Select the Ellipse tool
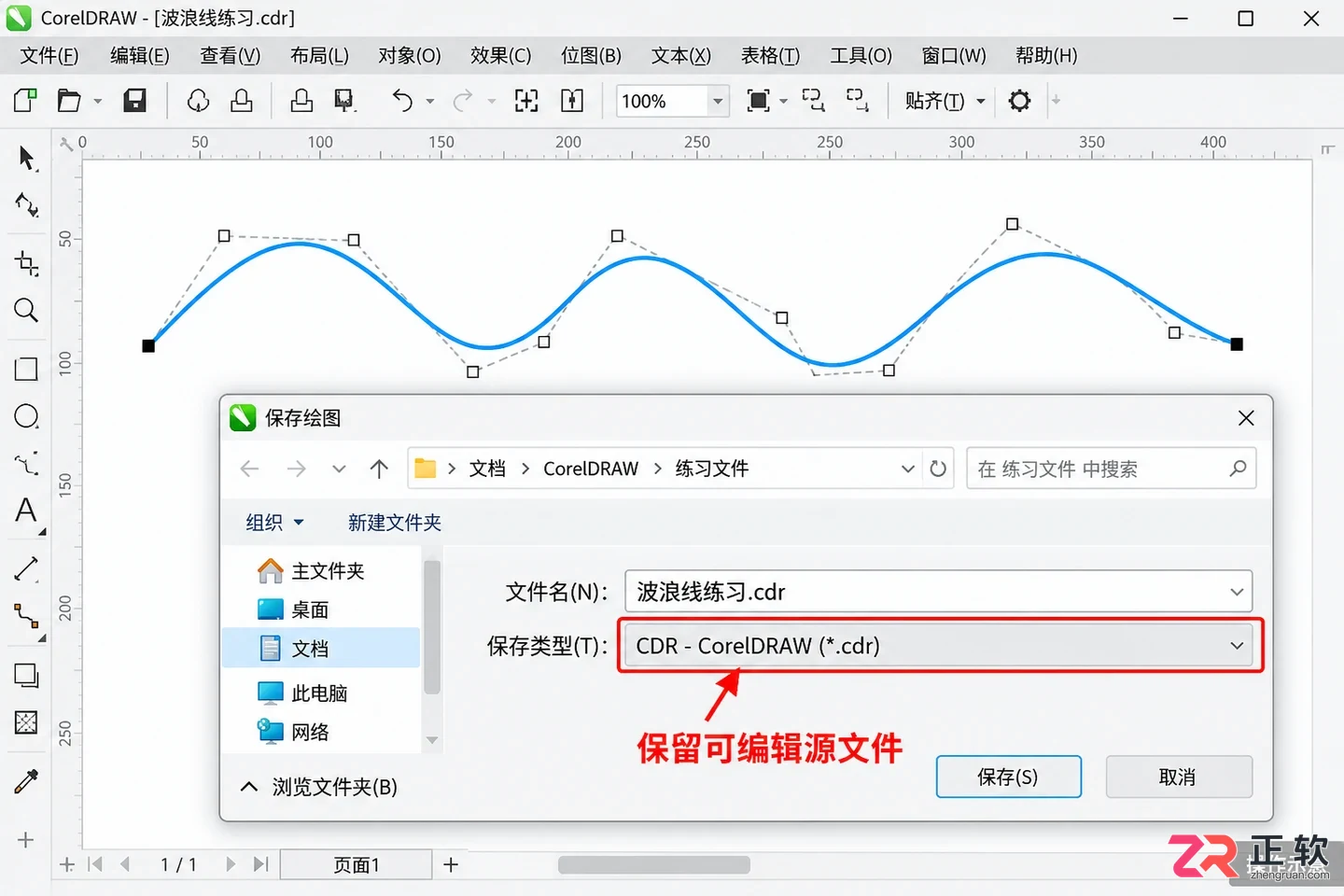The height and width of the screenshot is (896, 1344). [x=26, y=416]
